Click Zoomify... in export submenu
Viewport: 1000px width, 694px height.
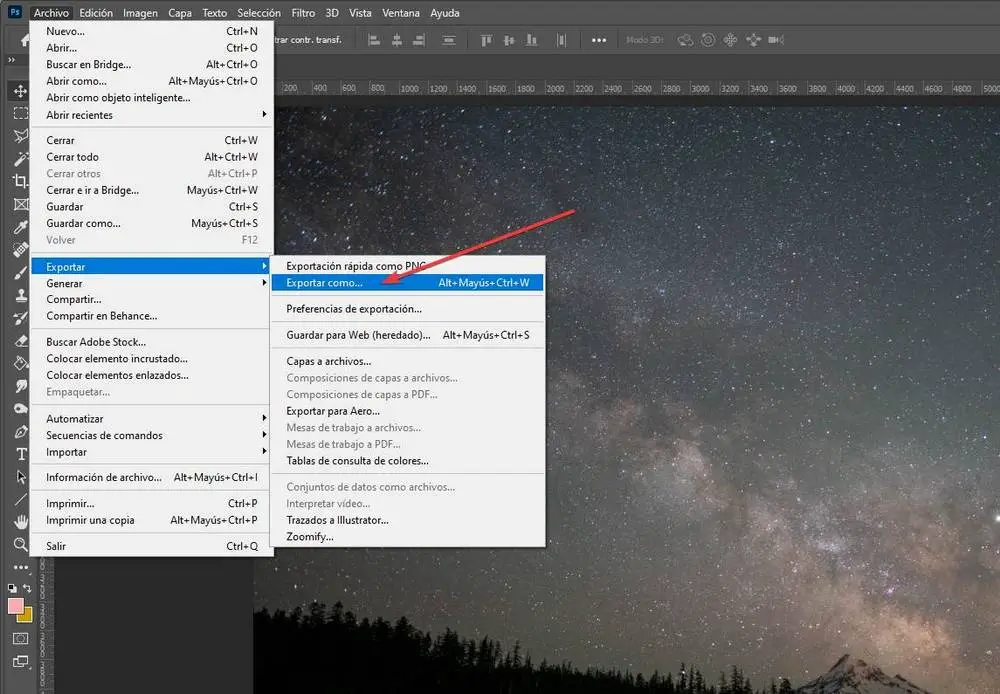pyautogui.click(x=408, y=536)
